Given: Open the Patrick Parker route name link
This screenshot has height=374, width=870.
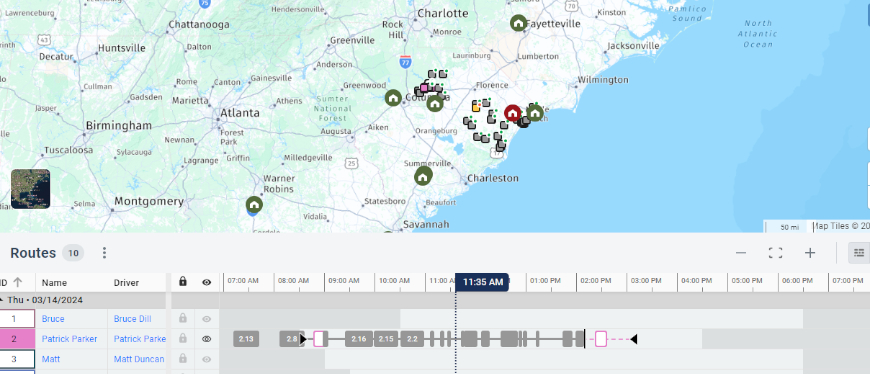Looking at the screenshot, I should pos(69,338).
